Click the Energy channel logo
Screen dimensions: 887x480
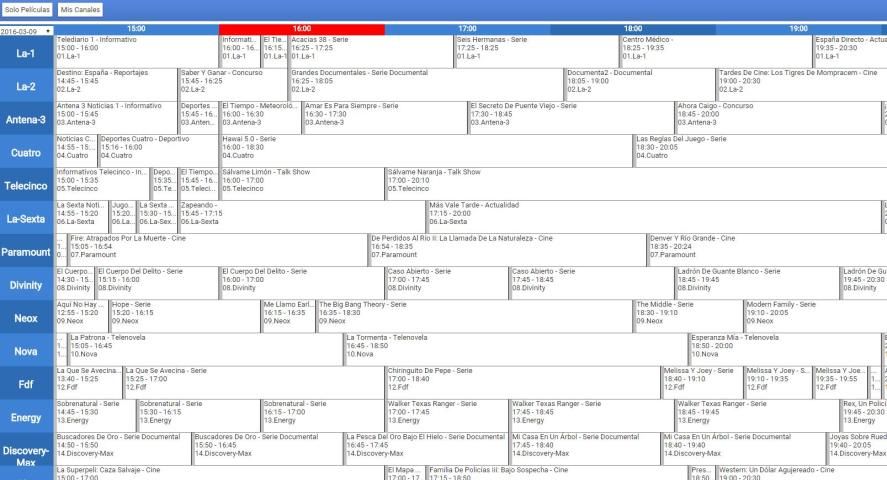(x=27, y=417)
